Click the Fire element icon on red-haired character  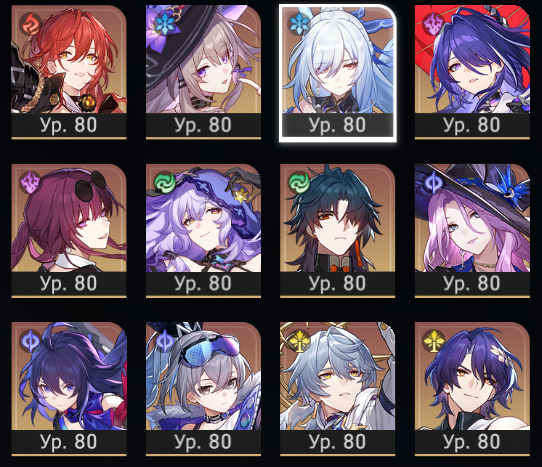click(29, 24)
